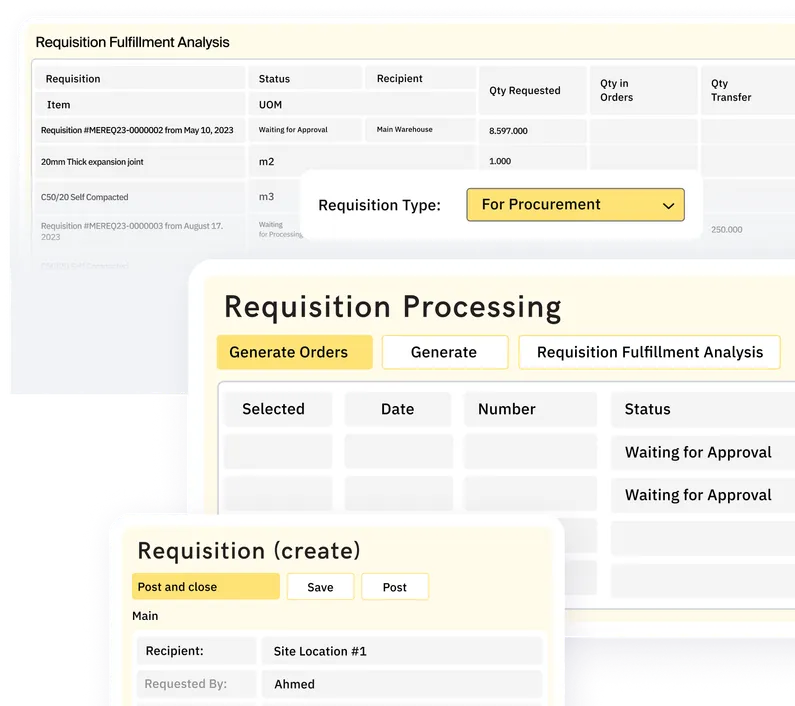Click the Number column header

tap(530, 409)
